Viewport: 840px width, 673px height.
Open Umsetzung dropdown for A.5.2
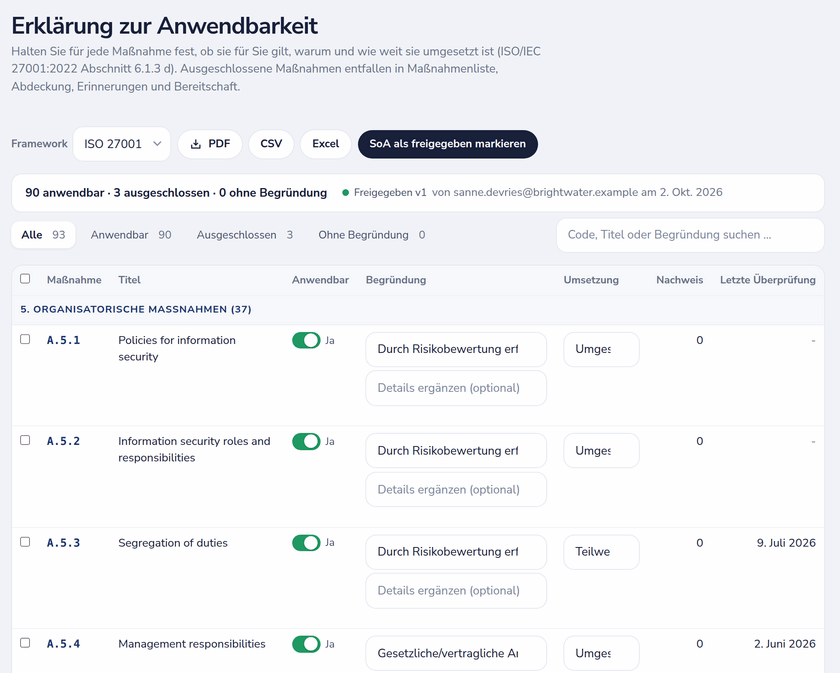[601, 451]
